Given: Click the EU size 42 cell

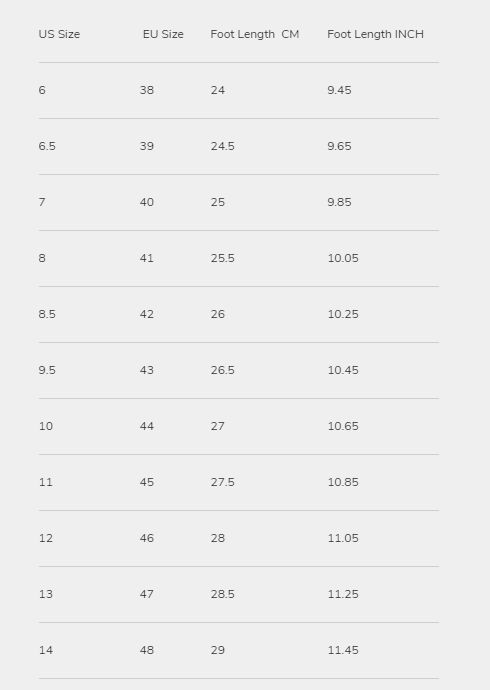Looking at the screenshot, I should (147, 314).
